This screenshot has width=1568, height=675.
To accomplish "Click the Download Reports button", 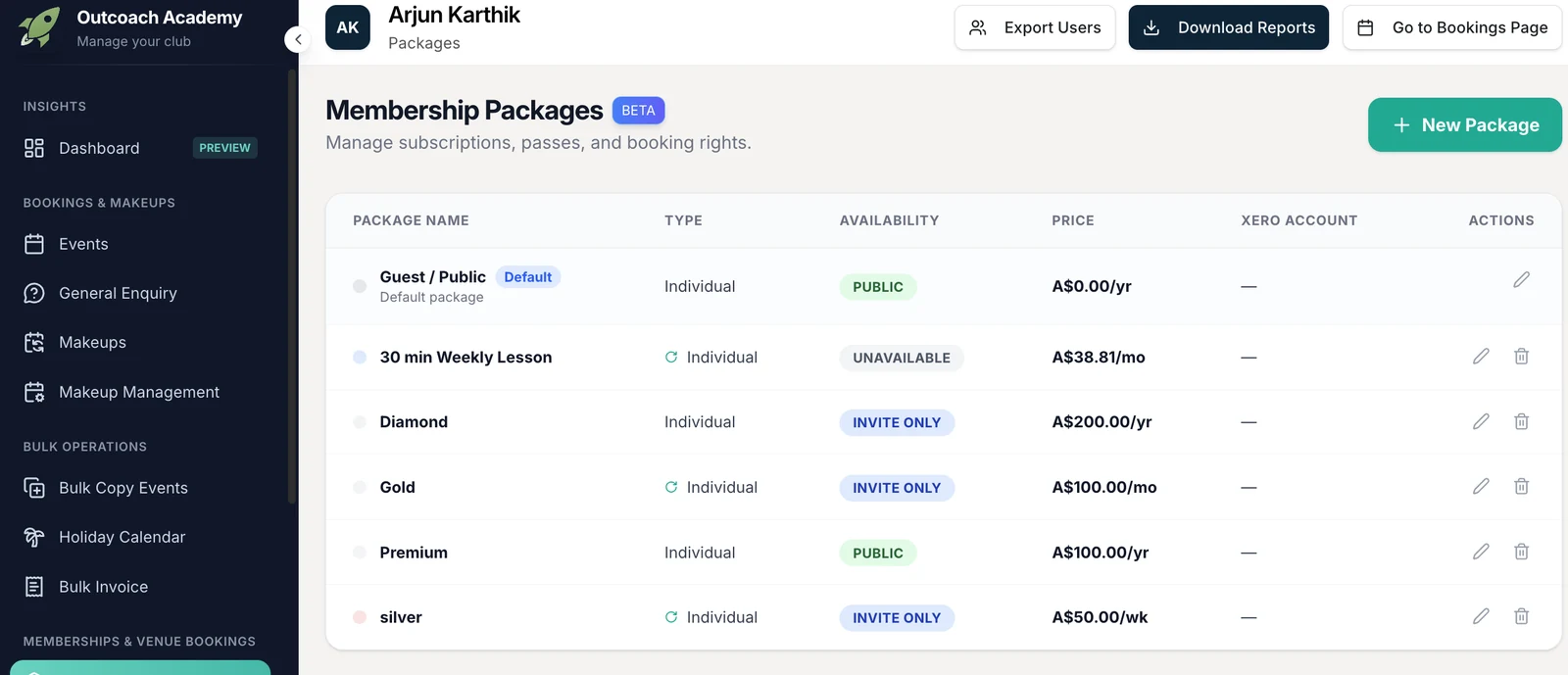I will pos(1229,27).
